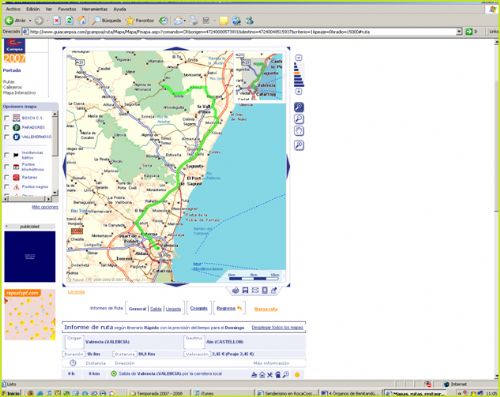Open the Herramientas menu
Viewport: 500px width, 397px height.
[95, 9]
